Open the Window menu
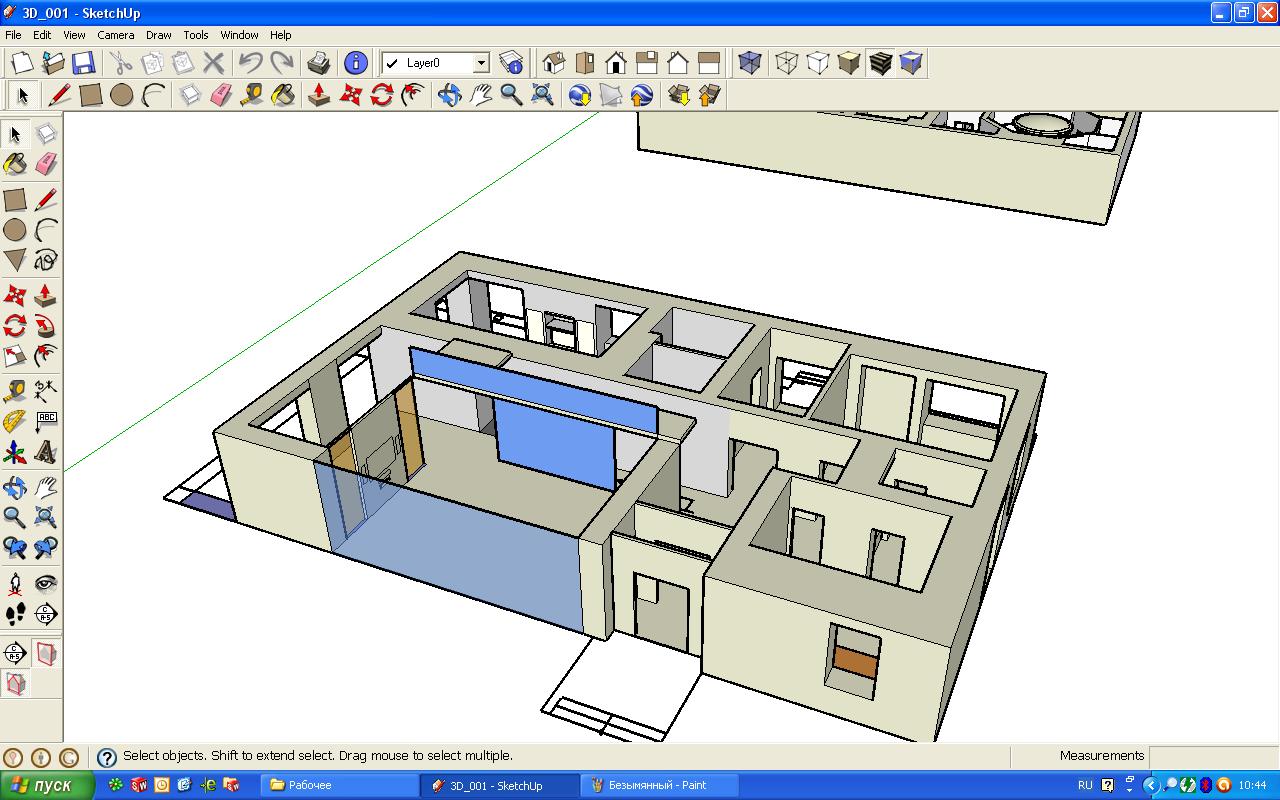Image resolution: width=1280 pixels, height=800 pixels. point(240,35)
